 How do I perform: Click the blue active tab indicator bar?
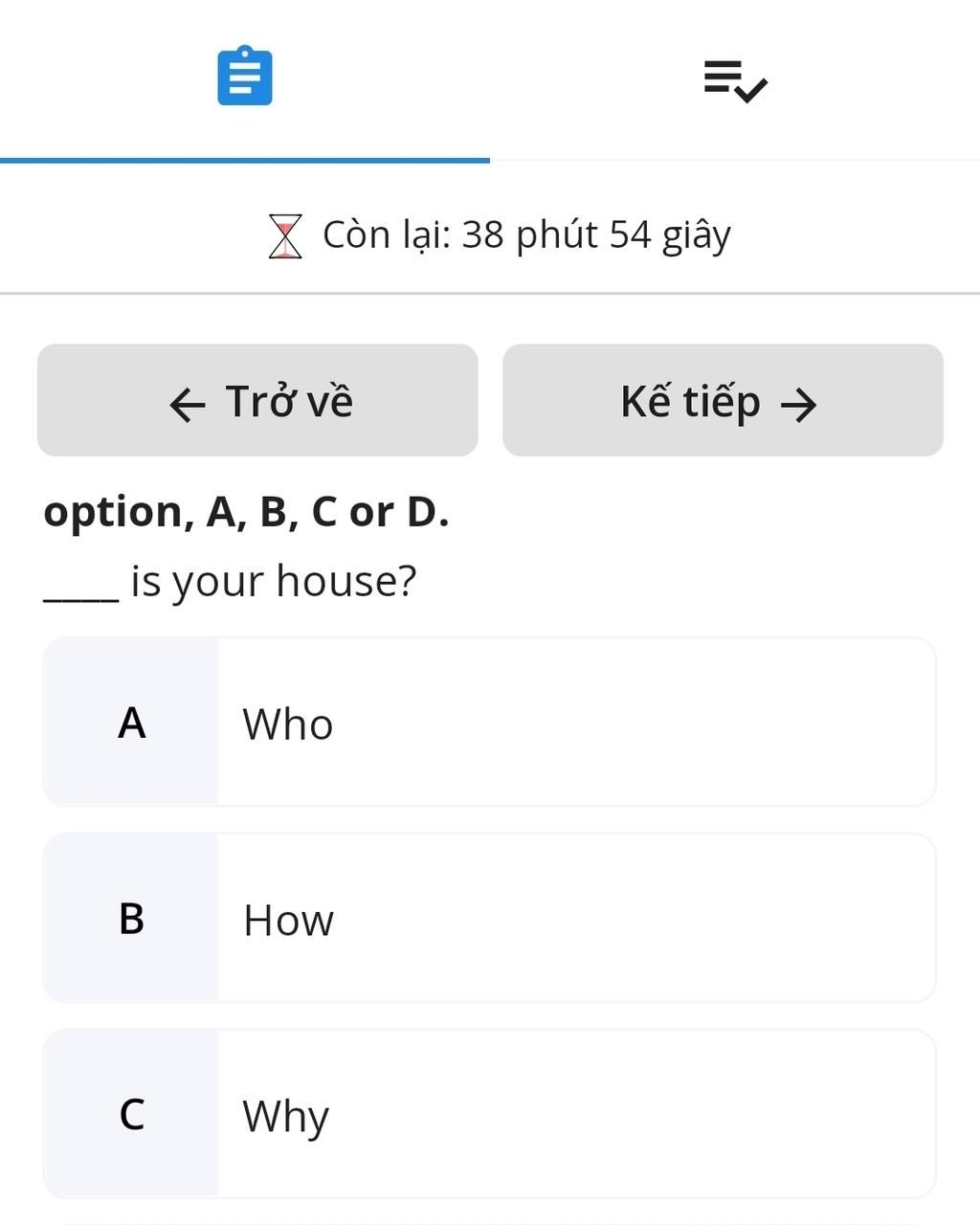(x=245, y=160)
